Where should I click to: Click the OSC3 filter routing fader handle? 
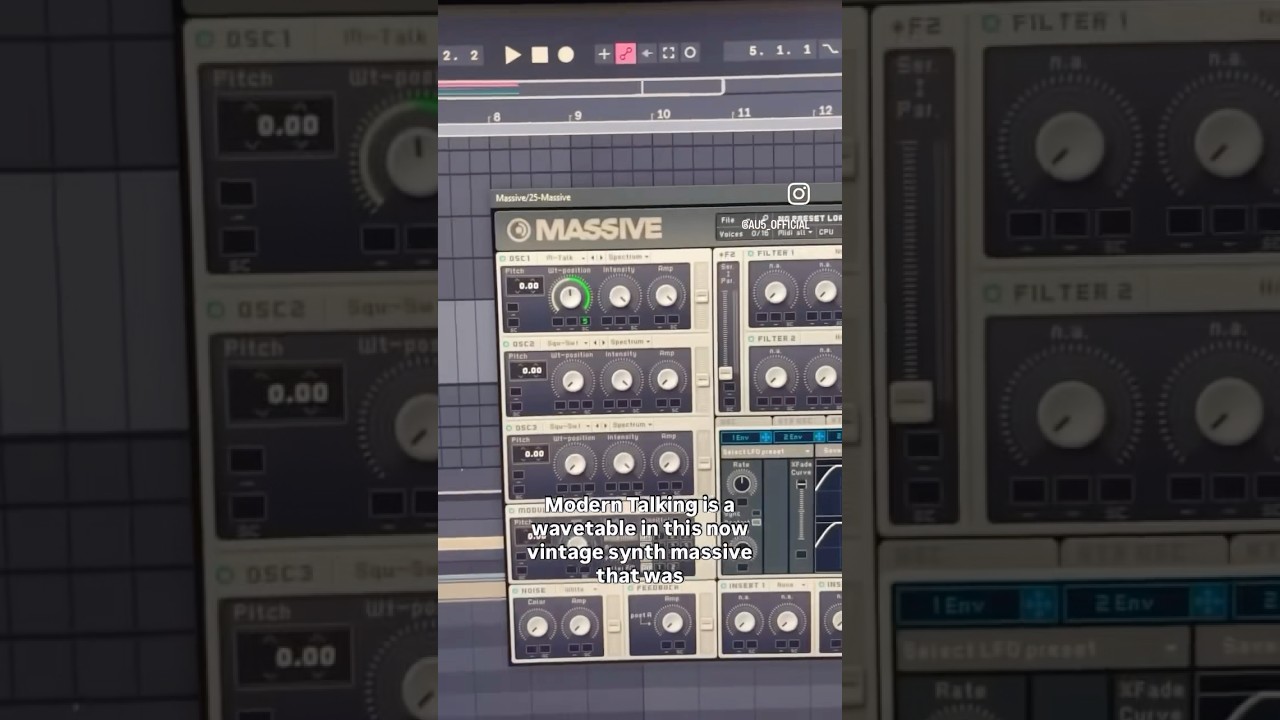[704, 464]
